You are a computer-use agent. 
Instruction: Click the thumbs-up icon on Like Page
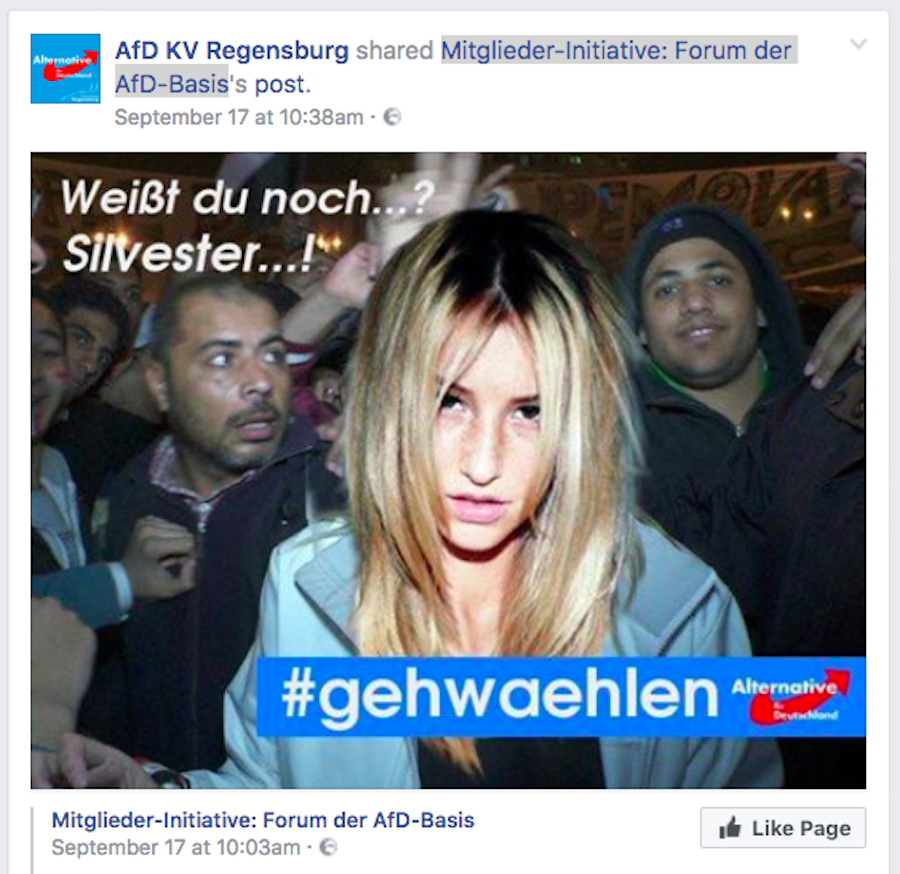click(x=730, y=828)
